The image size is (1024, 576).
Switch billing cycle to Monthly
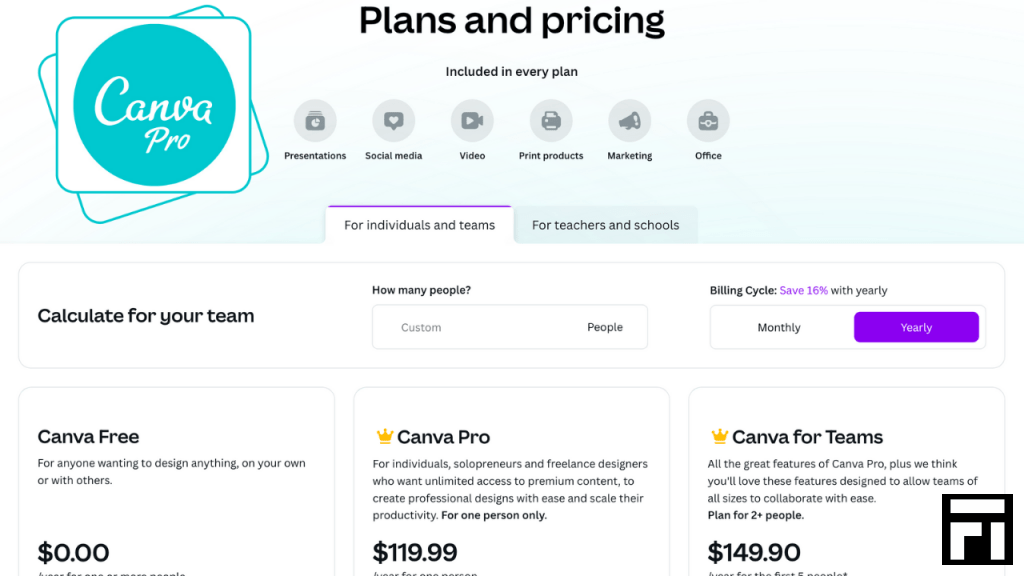coord(779,327)
